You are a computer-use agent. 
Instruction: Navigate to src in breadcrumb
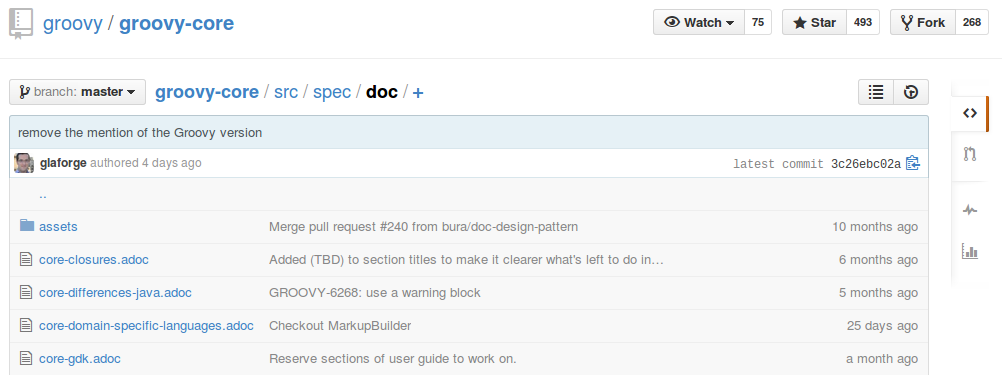click(x=286, y=92)
